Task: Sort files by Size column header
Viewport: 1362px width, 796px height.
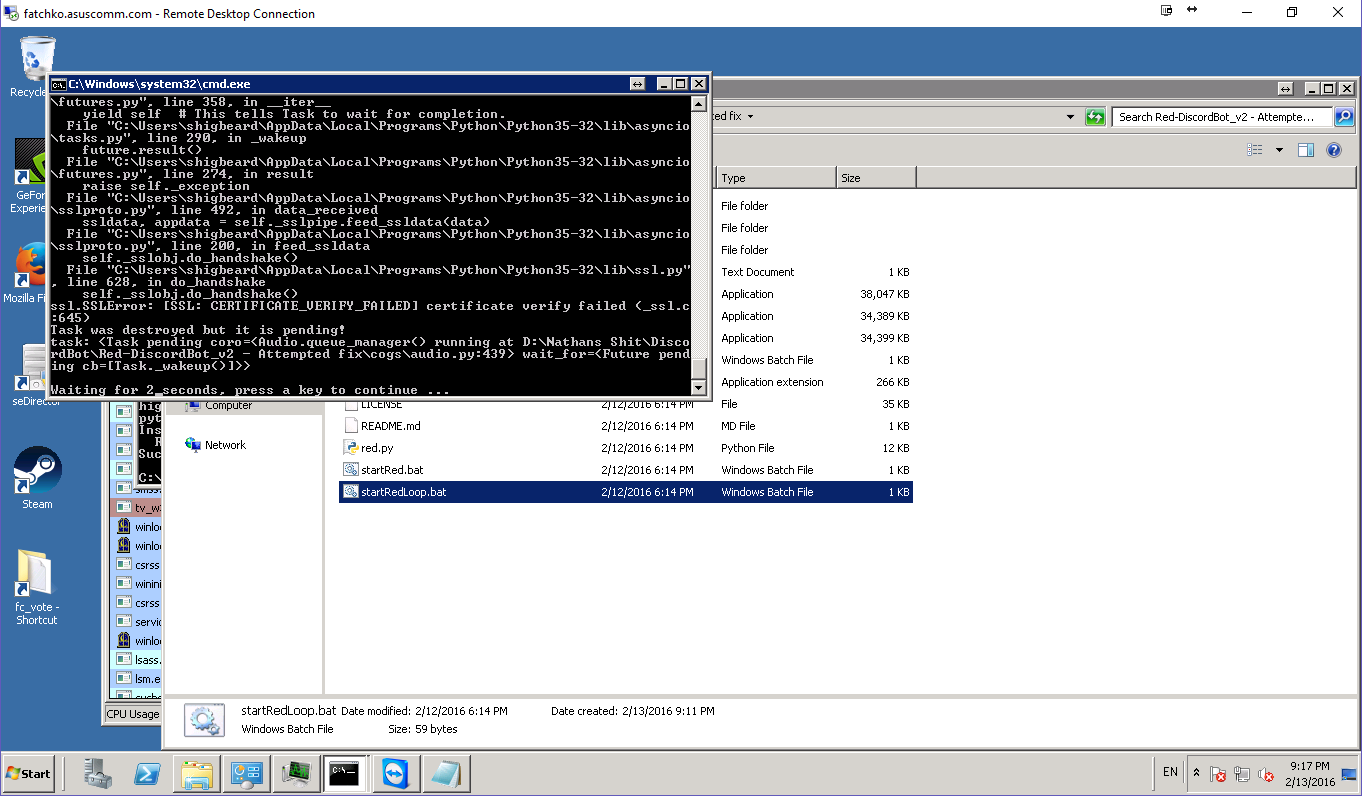Action: tap(875, 178)
